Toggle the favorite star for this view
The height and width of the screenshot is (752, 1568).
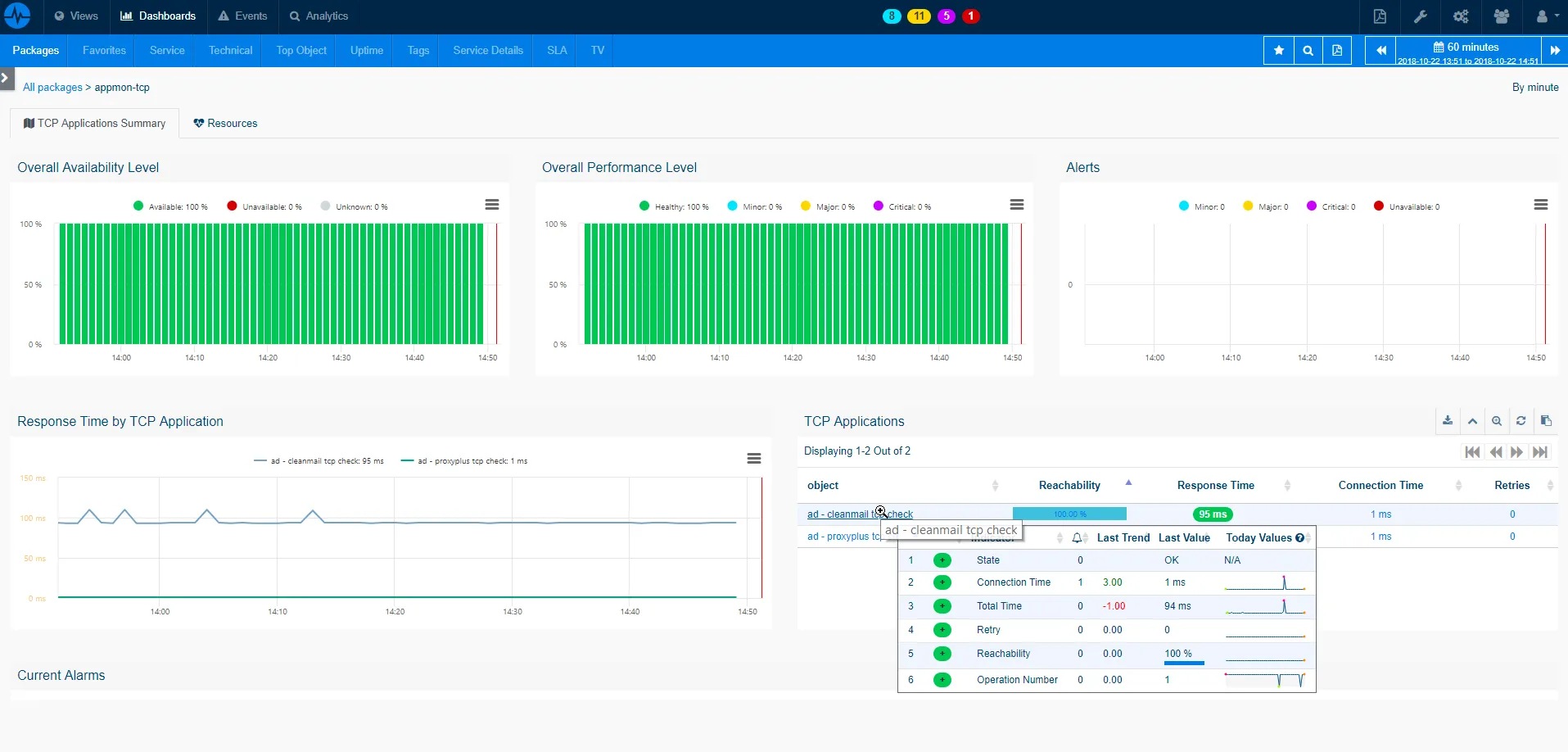[1278, 50]
